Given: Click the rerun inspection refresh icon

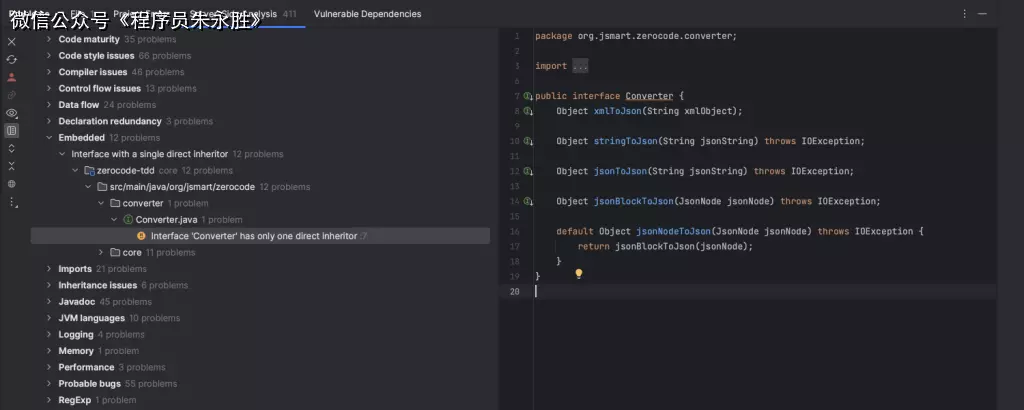Looking at the screenshot, I should click(x=12, y=59).
